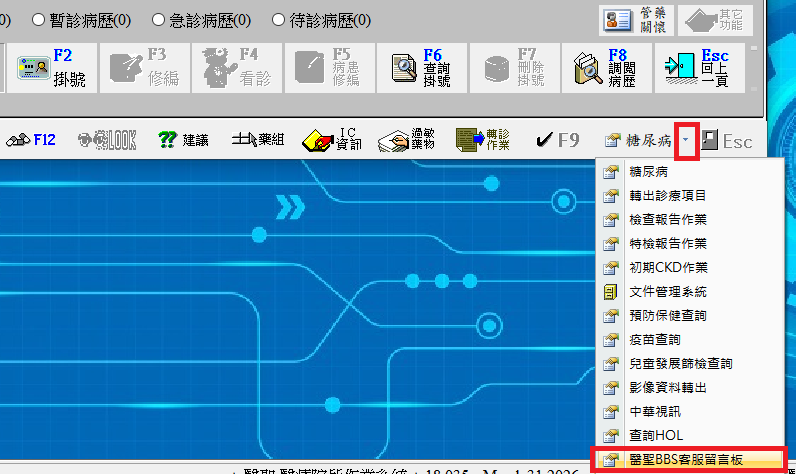The image size is (796, 474).
Task: Click the F8 調閱病歷 records icon
Action: click(x=588, y=67)
